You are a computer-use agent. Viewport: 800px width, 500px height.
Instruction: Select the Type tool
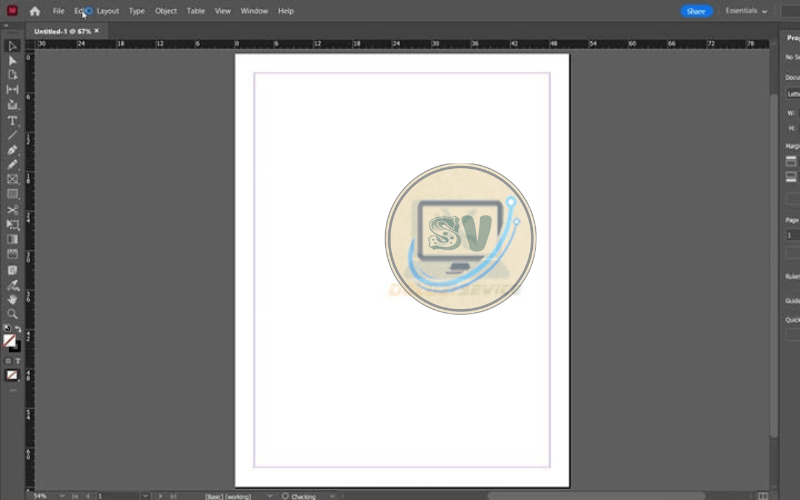point(12,120)
